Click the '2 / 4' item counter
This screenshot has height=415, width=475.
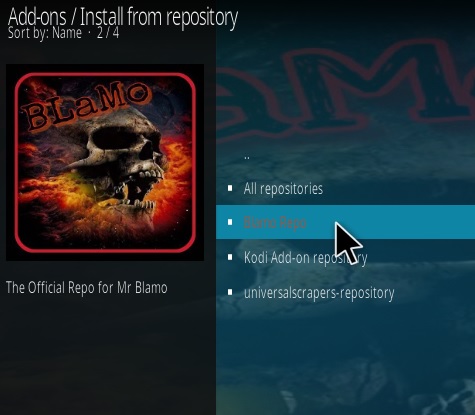click(108, 33)
